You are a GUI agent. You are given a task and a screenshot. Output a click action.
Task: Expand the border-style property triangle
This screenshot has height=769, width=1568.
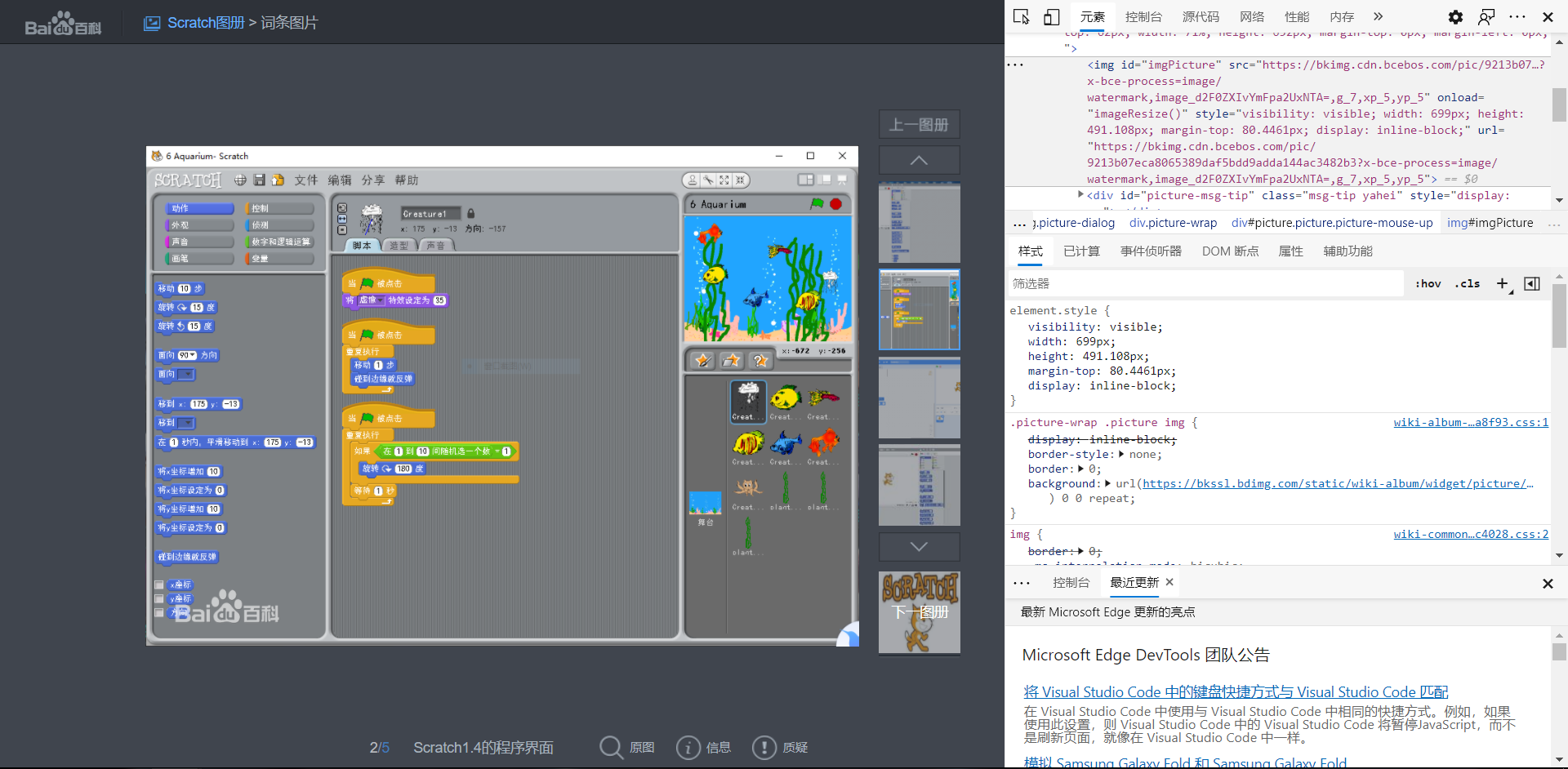click(1120, 454)
